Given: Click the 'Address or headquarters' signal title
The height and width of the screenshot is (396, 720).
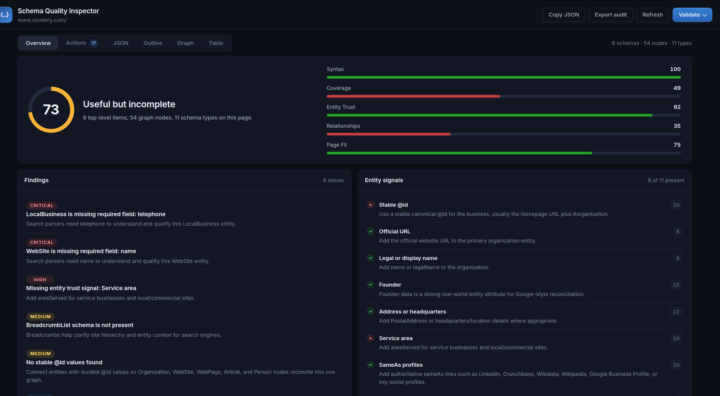Looking at the screenshot, I should click(412, 311).
